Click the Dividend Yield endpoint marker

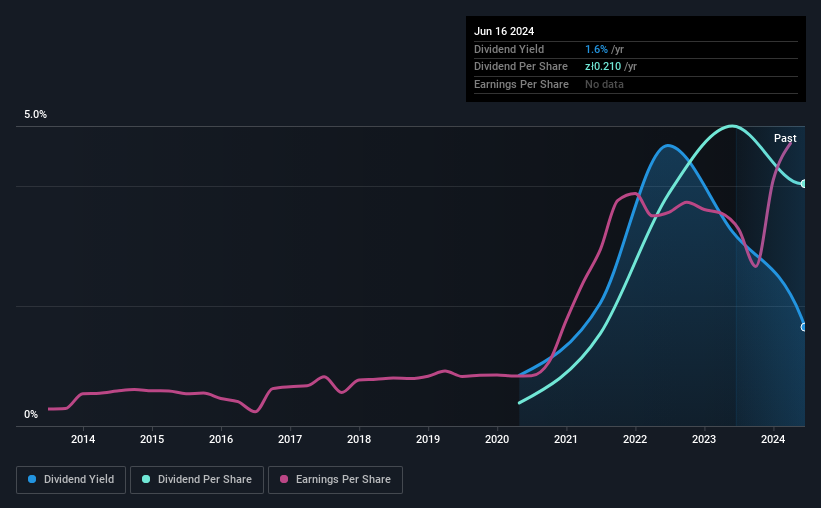click(x=804, y=327)
